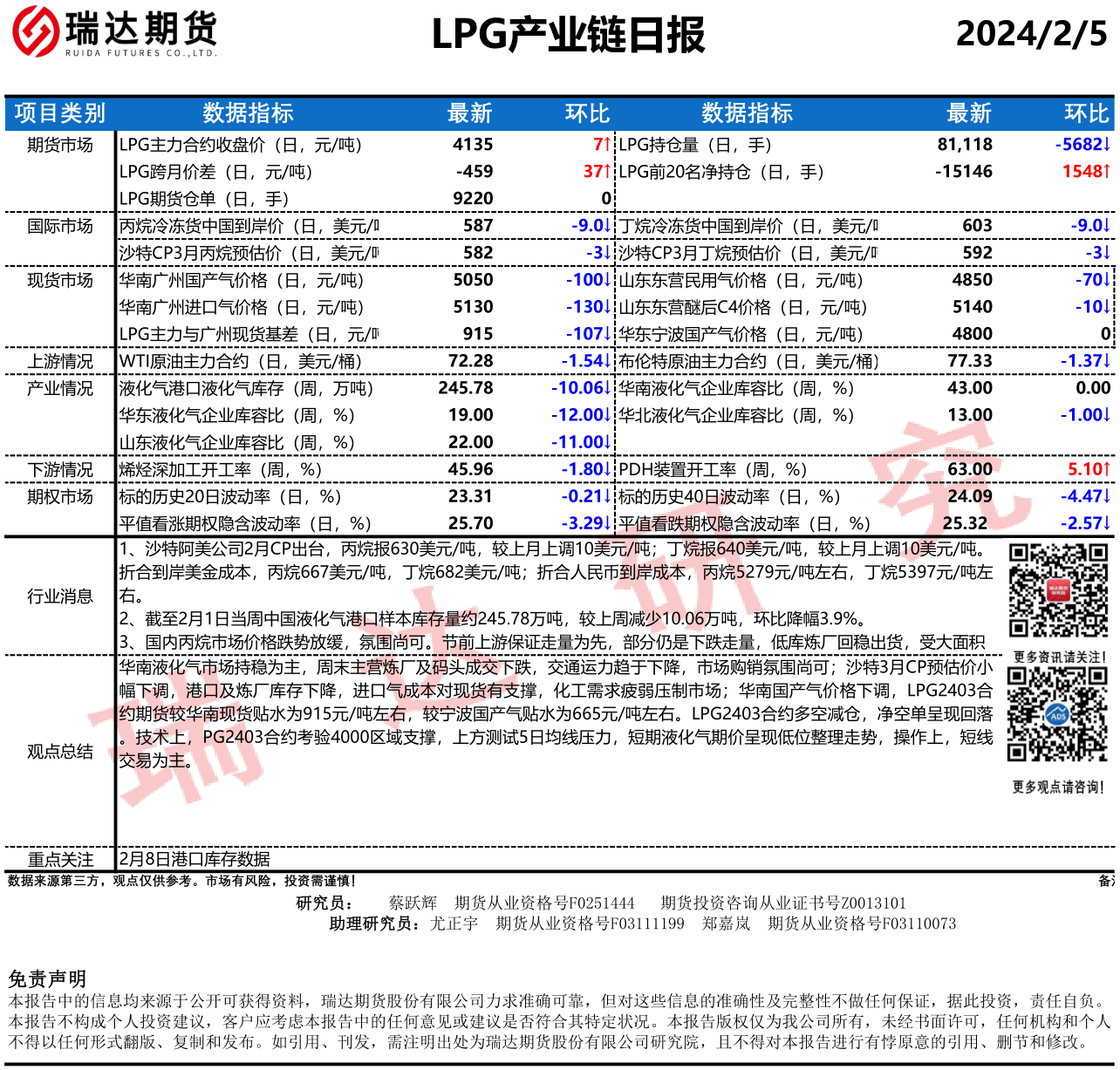Click the red up arrow beside 1548
Image resolution: width=1120 pixels, height=1070 pixels.
point(1106,172)
